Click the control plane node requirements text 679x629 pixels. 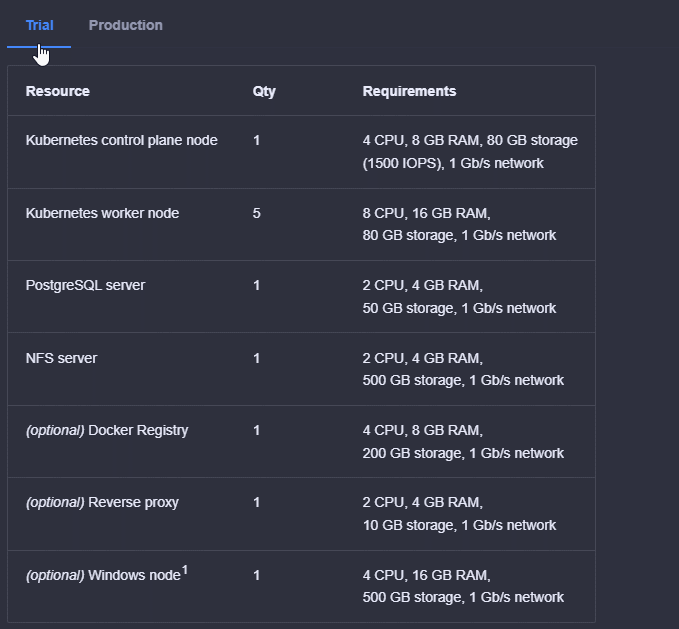click(x=469, y=151)
